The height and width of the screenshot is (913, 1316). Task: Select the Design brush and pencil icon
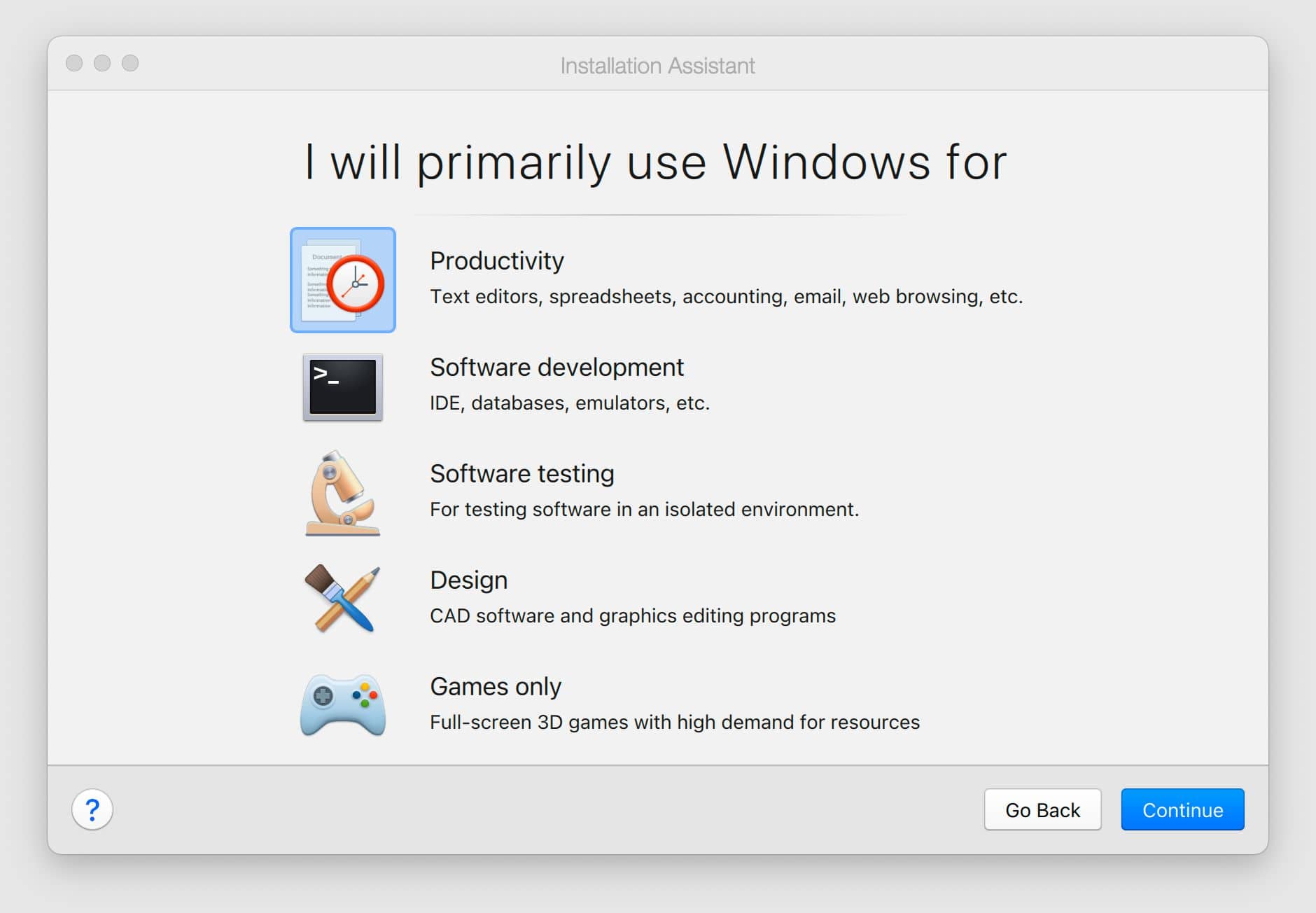coord(342,599)
